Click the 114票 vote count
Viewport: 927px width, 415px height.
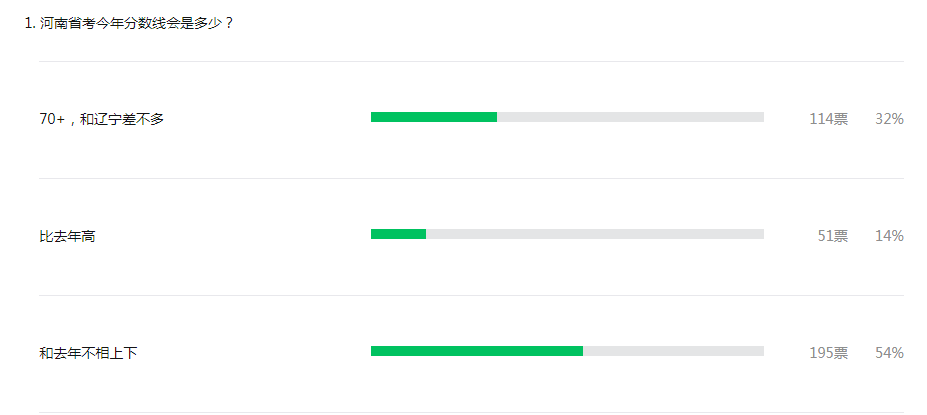[x=828, y=119]
